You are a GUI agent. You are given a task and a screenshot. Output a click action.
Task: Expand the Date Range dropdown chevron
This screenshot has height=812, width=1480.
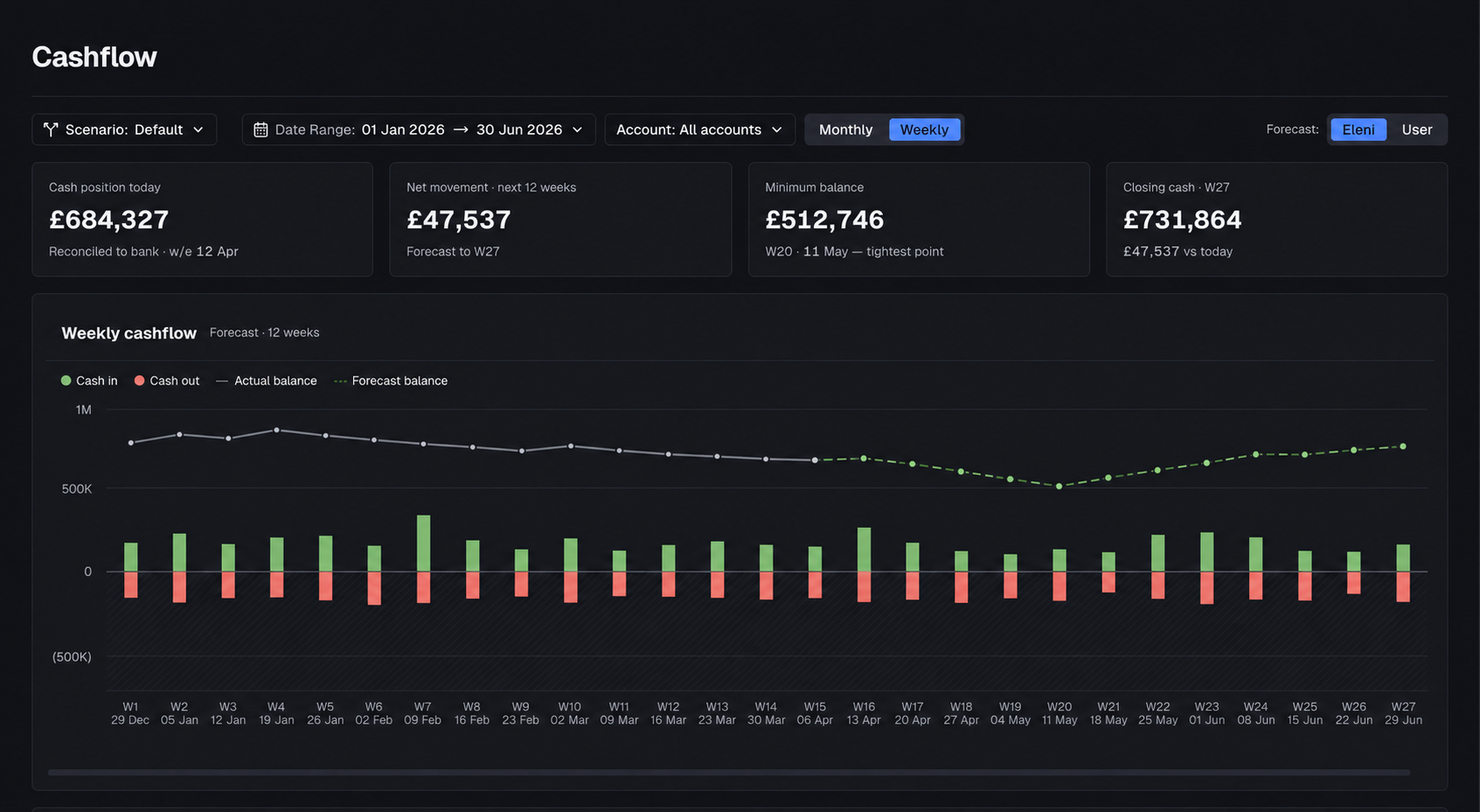point(577,129)
